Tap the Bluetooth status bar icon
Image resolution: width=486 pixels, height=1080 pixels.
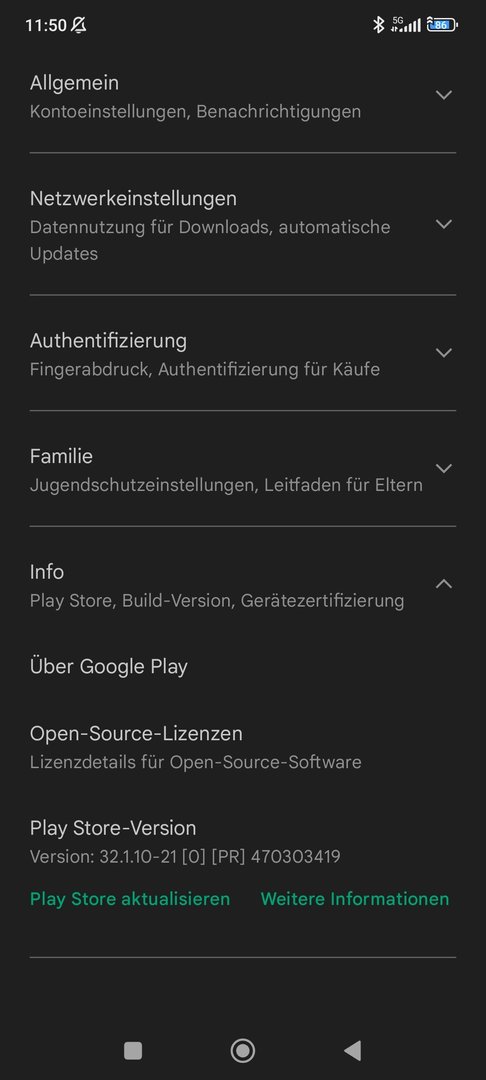coord(378,25)
